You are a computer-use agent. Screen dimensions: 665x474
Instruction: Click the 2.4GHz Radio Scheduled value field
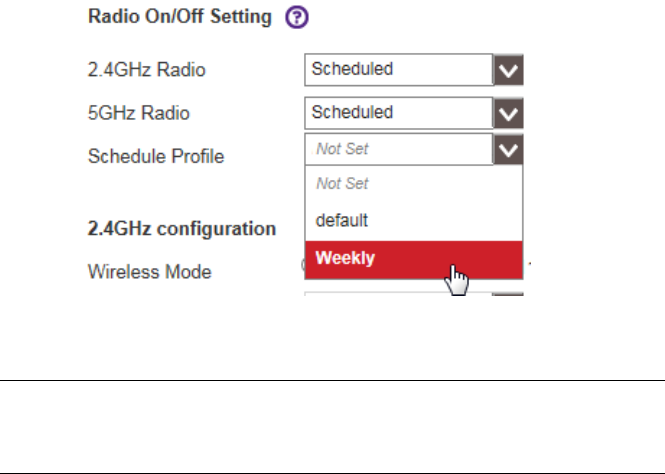pos(398,70)
